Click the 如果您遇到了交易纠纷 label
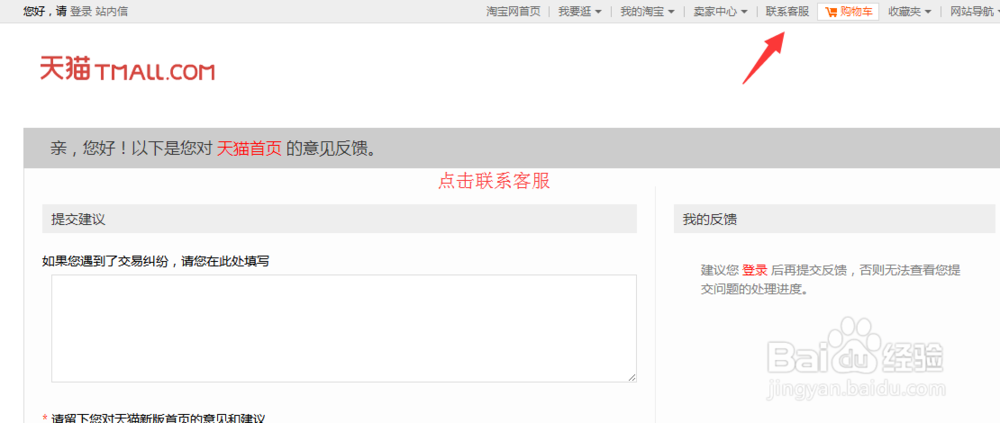This screenshot has width=1000, height=423. (155, 260)
